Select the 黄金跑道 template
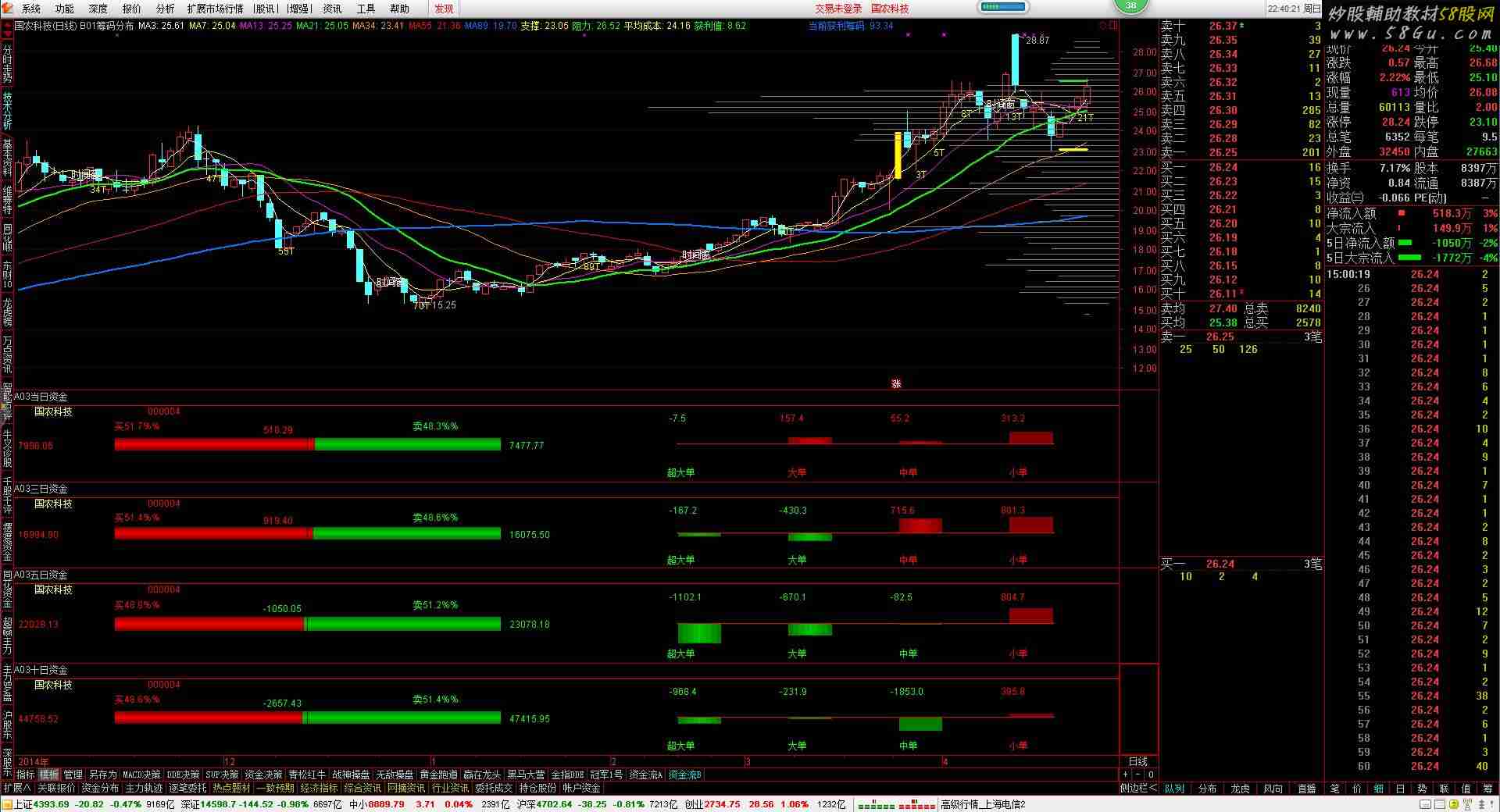The width and height of the screenshot is (1500, 812). 438,775
